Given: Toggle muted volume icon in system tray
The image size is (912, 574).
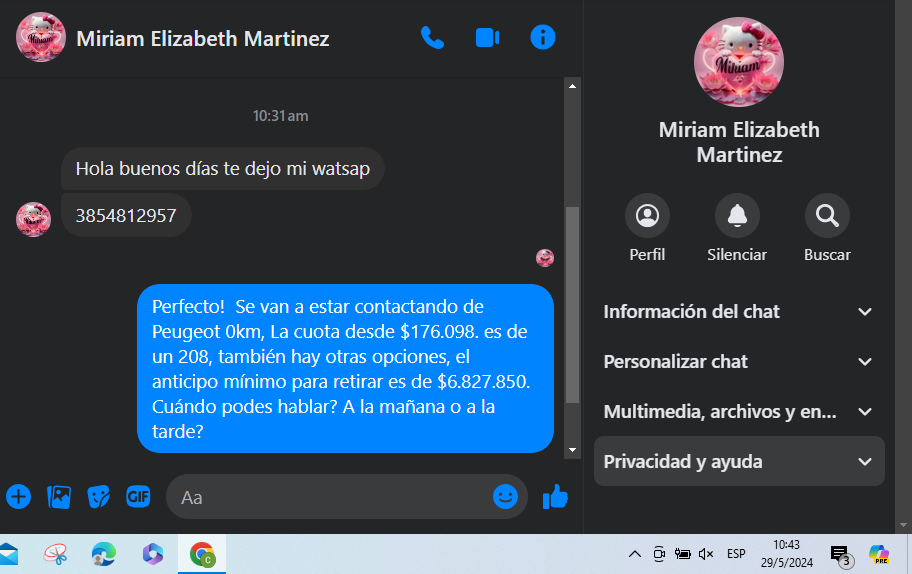Looking at the screenshot, I should (706, 554).
